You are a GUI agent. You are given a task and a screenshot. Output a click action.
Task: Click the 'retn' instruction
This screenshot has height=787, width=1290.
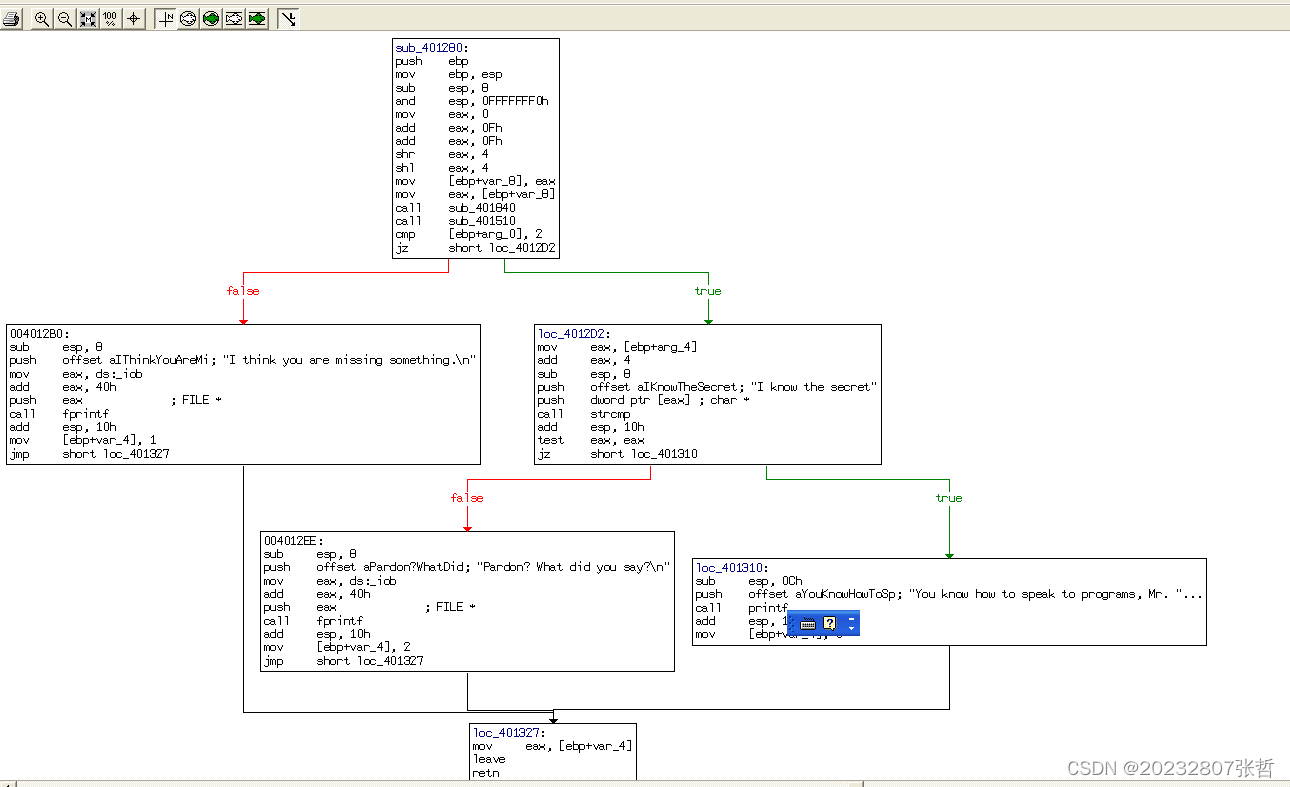486,773
